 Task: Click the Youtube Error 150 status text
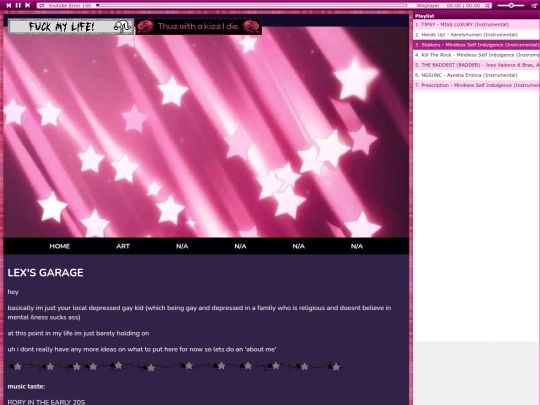coord(70,6)
